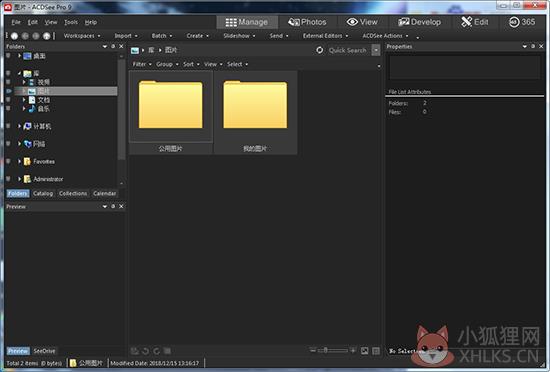Open the Sort dropdown
Image resolution: width=550 pixels, height=372 pixels.
191,64
